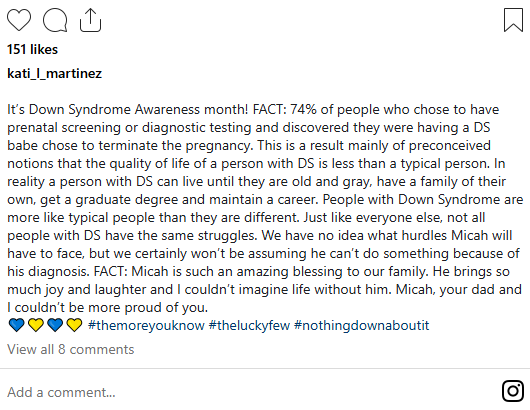Click the second blue heart emoji

click(x=55, y=325)
